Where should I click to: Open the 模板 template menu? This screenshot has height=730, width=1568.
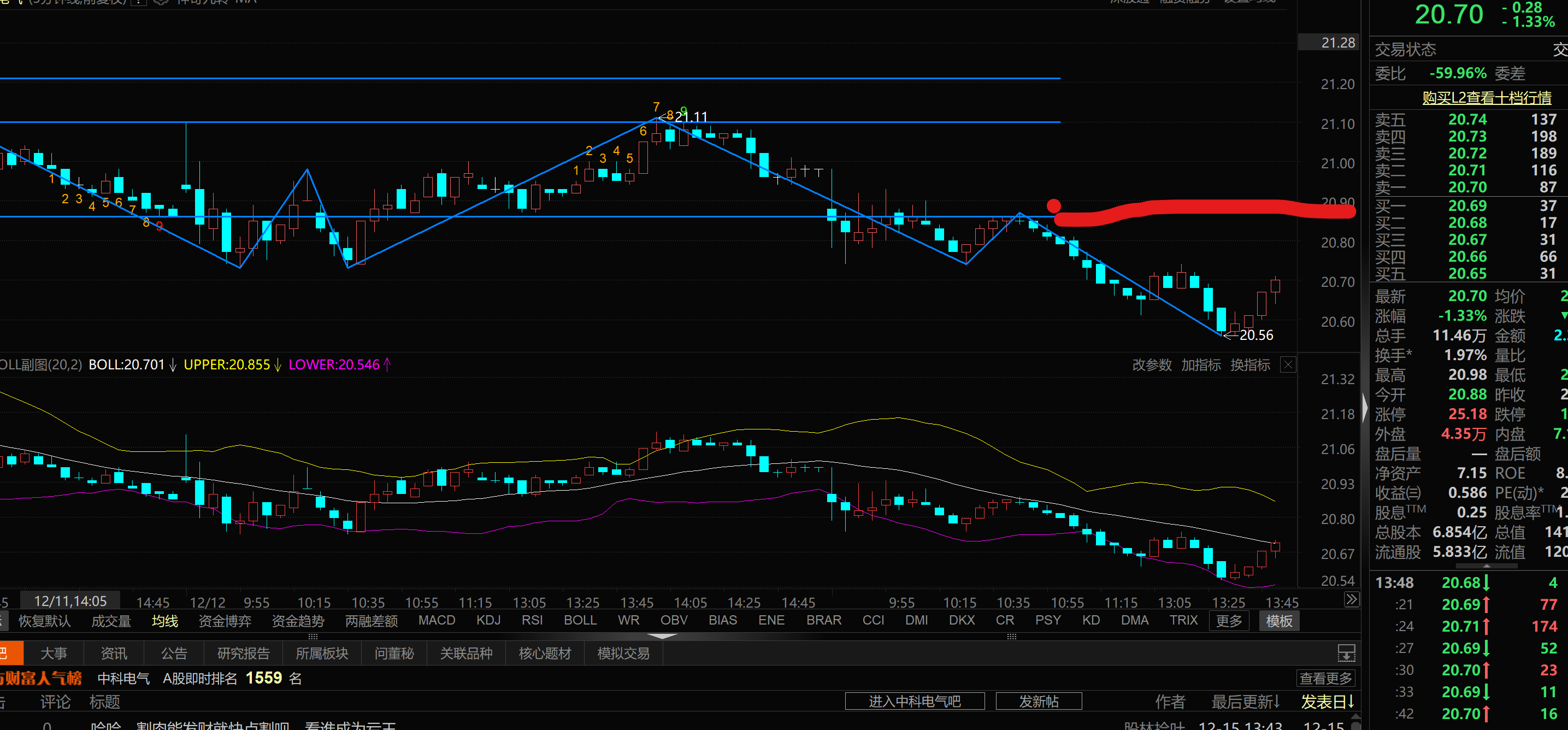point(1279,621)
